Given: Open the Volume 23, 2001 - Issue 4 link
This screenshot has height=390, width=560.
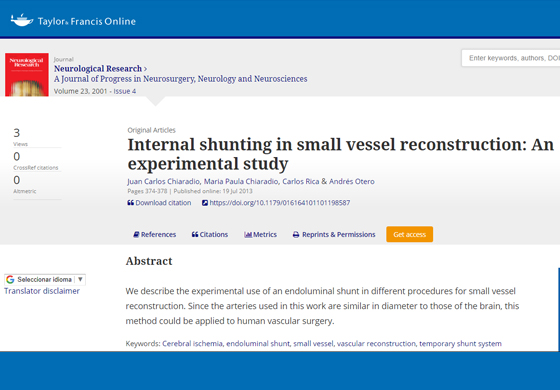Looking at the screenshot, I should coord(95,91).
